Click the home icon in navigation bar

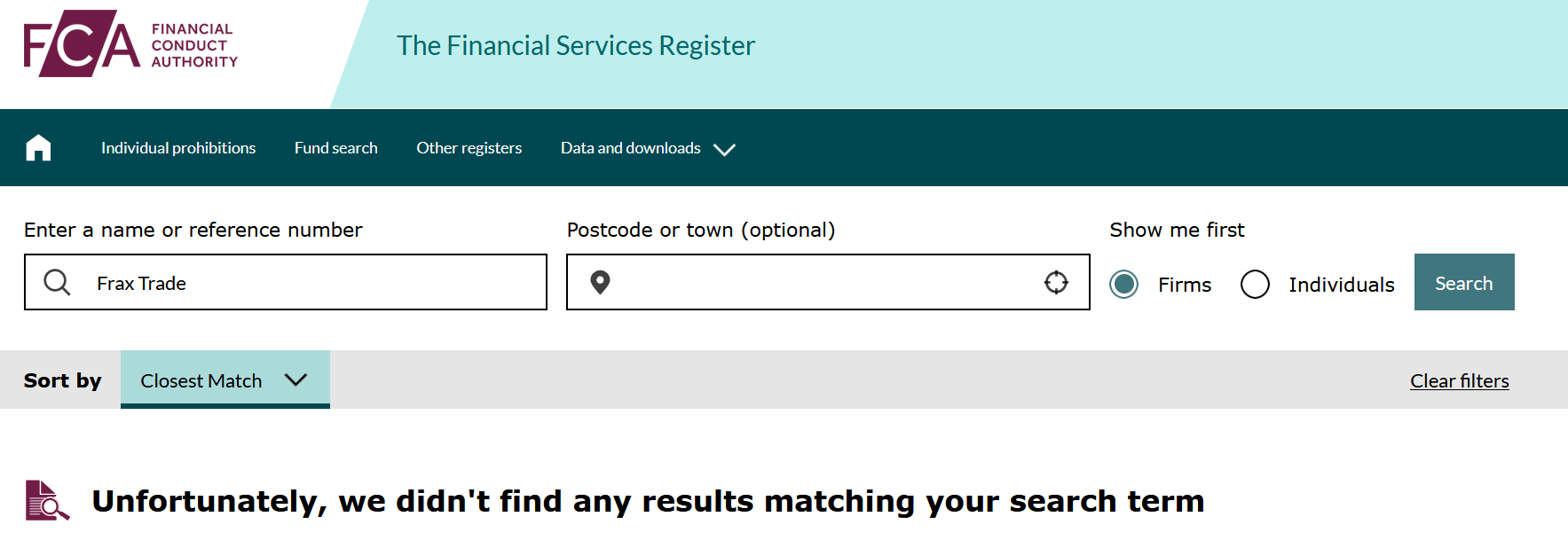38,147
